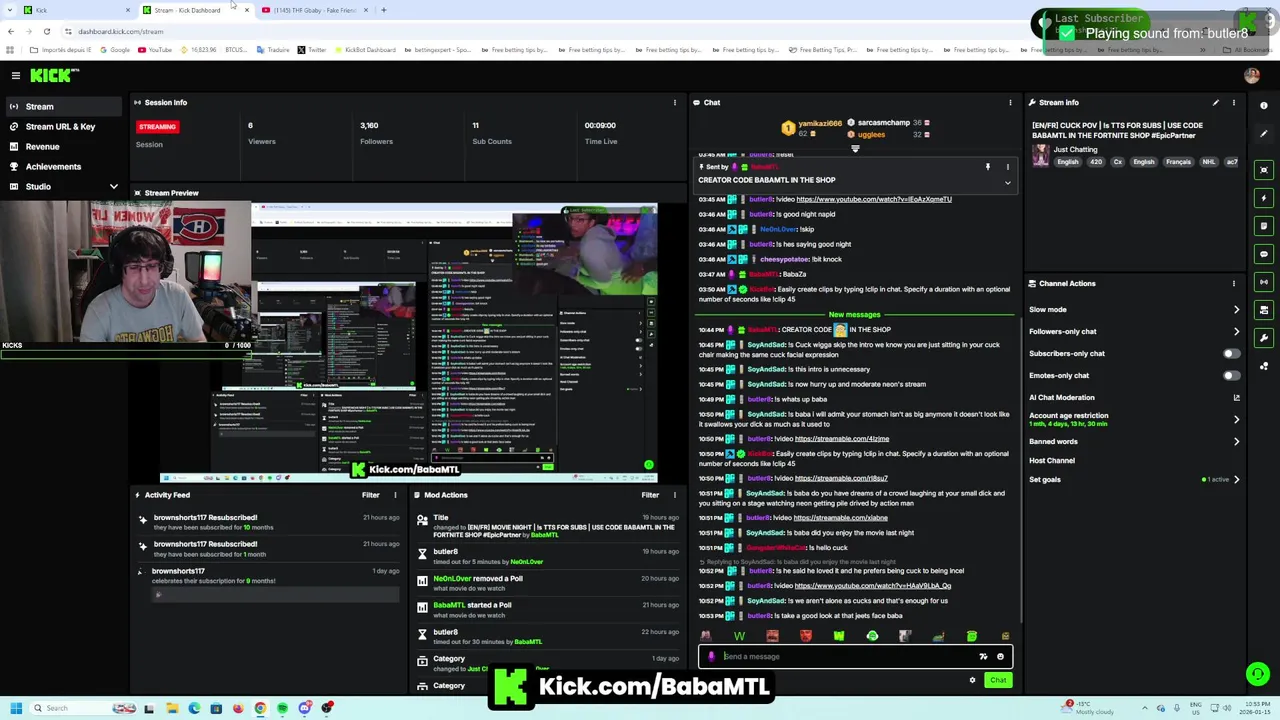This screenshot has height=720, width=1280.
Task: Open a new browser tab
Action: [384, 10]
